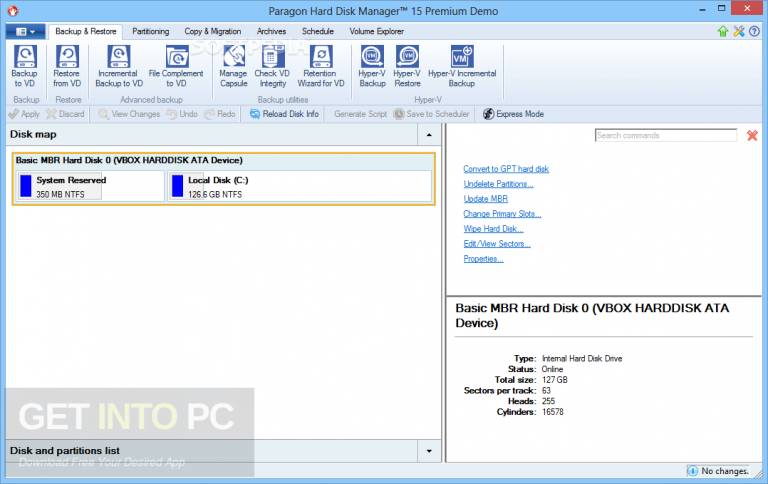Clear search with the red X icon

click(752, 136)
